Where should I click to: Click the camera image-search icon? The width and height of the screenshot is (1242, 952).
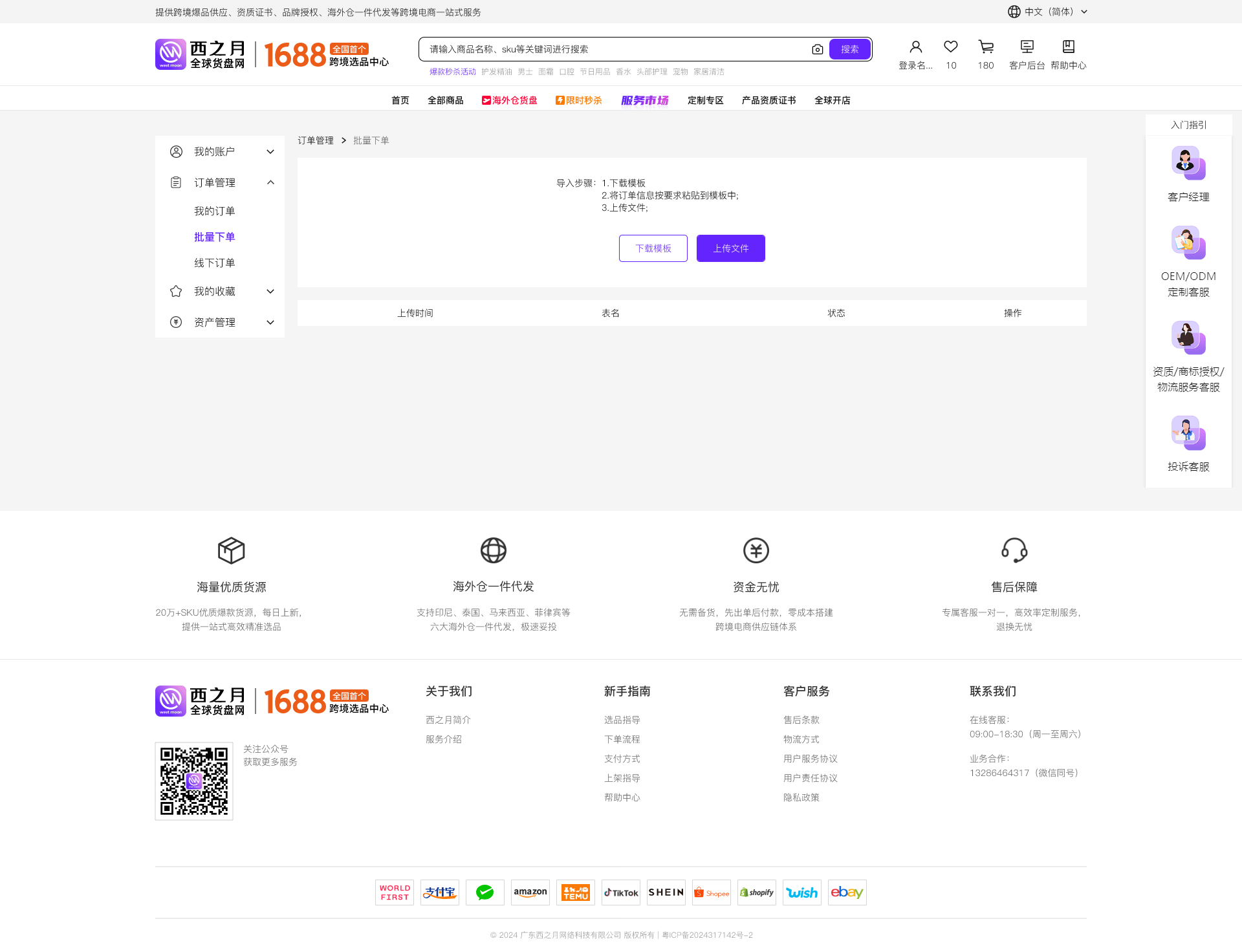tap(818, 50)
